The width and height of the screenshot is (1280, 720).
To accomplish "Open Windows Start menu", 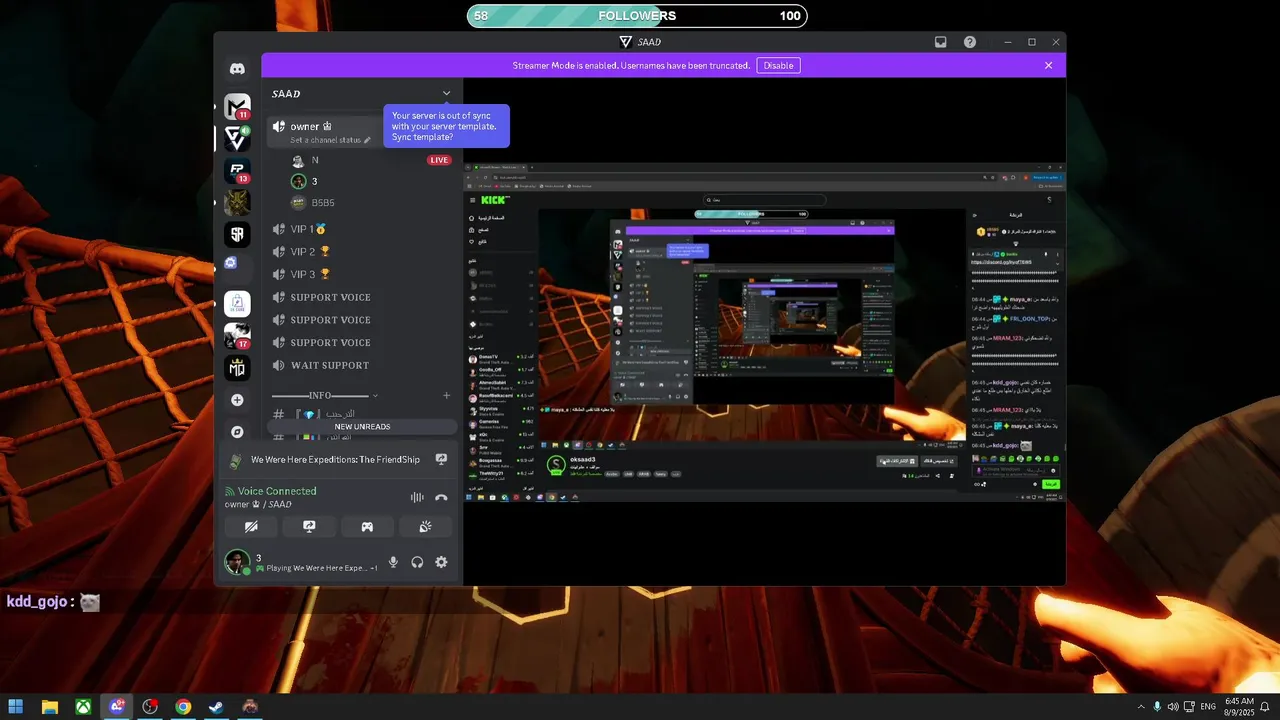I will coord(16,707).
